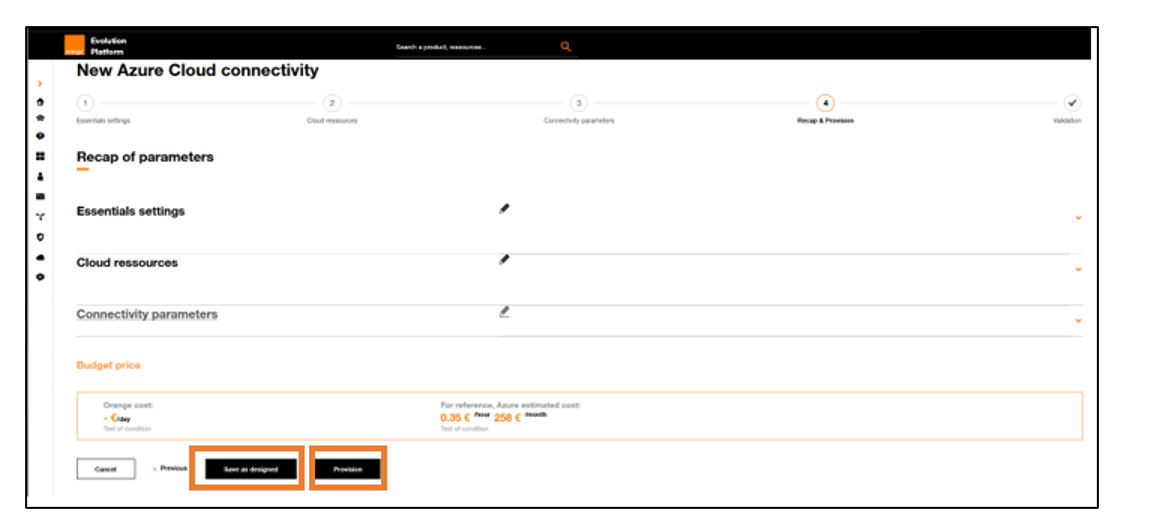Click the 'Budget price' heading
Image resolution: width=1149 pixels, height=521 pixels.
(108, 365)
